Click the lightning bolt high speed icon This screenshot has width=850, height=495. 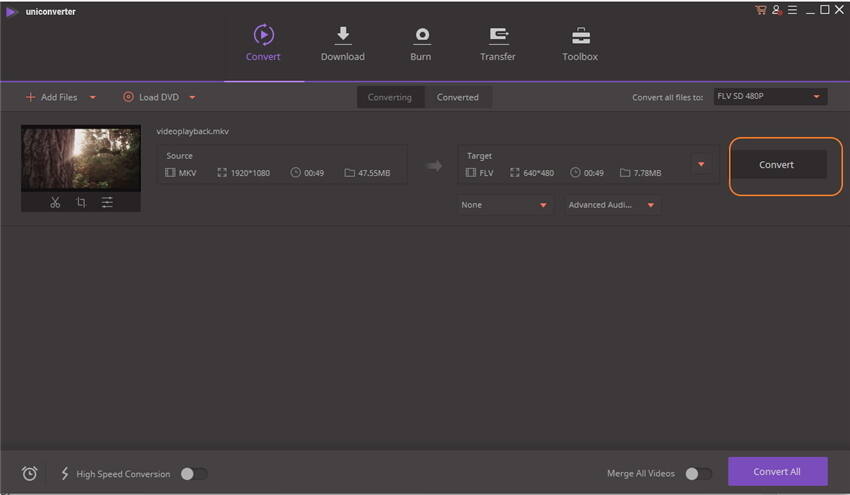tap(65, 473)
